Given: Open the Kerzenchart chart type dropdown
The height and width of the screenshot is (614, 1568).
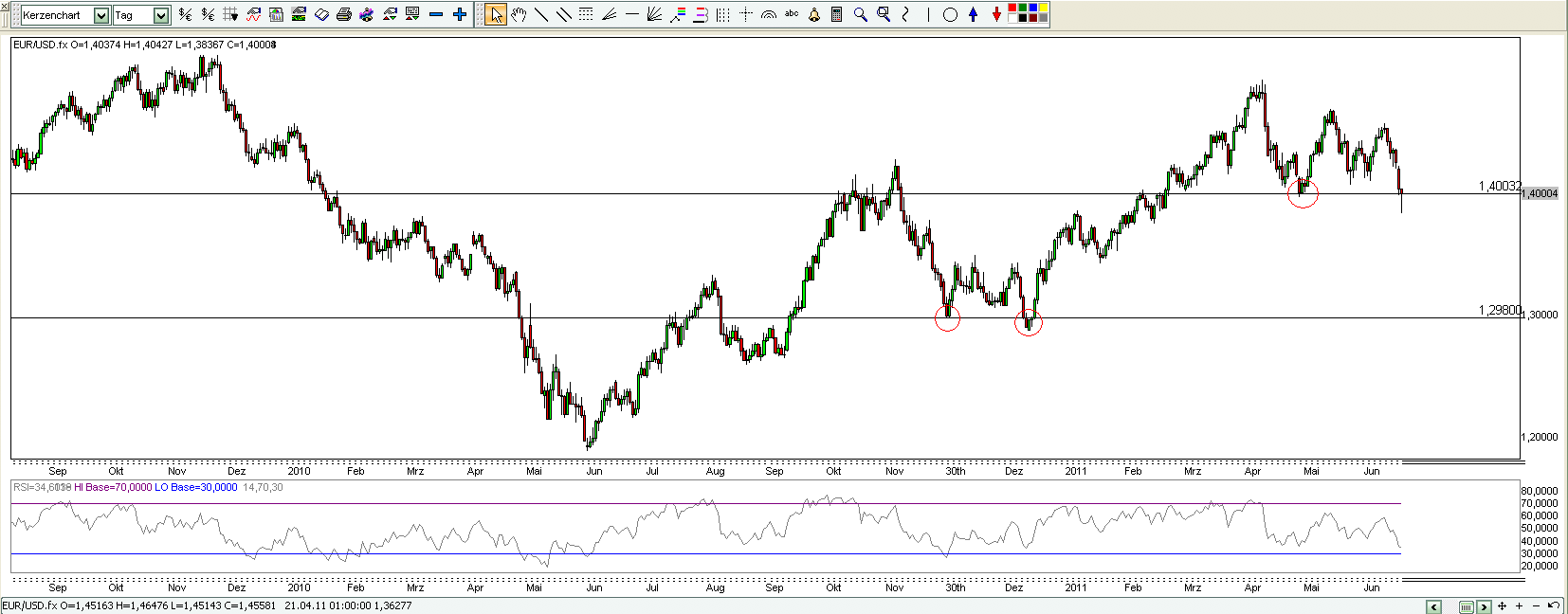Looking at the screenshot, I should click(x=101, y=15).
